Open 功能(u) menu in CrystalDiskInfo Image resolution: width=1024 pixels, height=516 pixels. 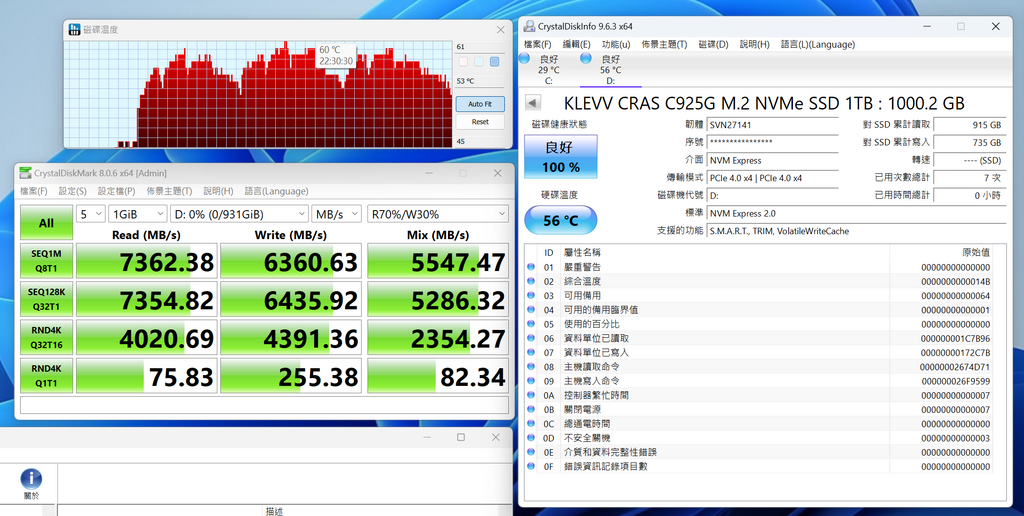click(616, 44)
